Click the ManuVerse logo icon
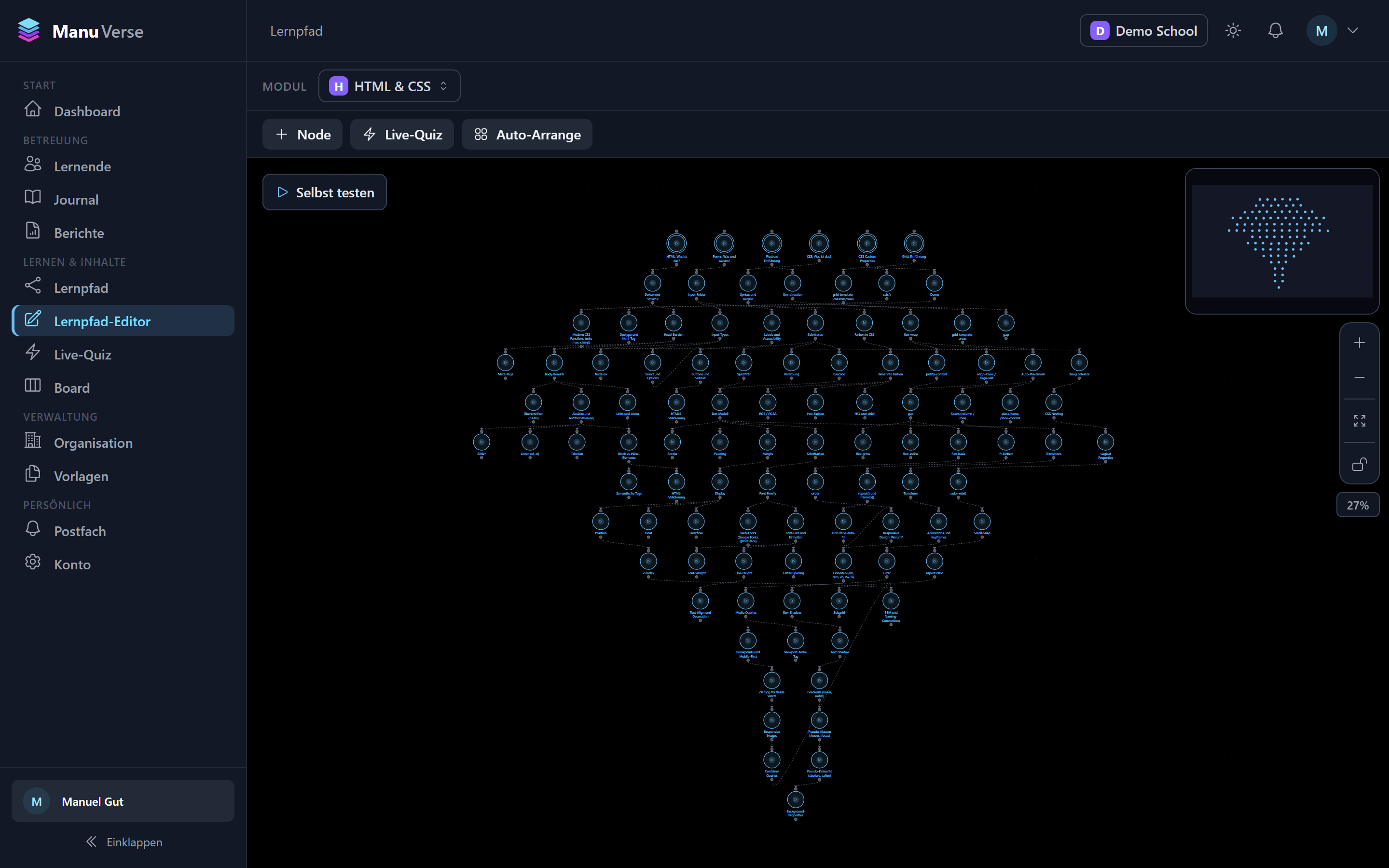The height and width of the screenshot is (868, 1389). tap(28, 30)
